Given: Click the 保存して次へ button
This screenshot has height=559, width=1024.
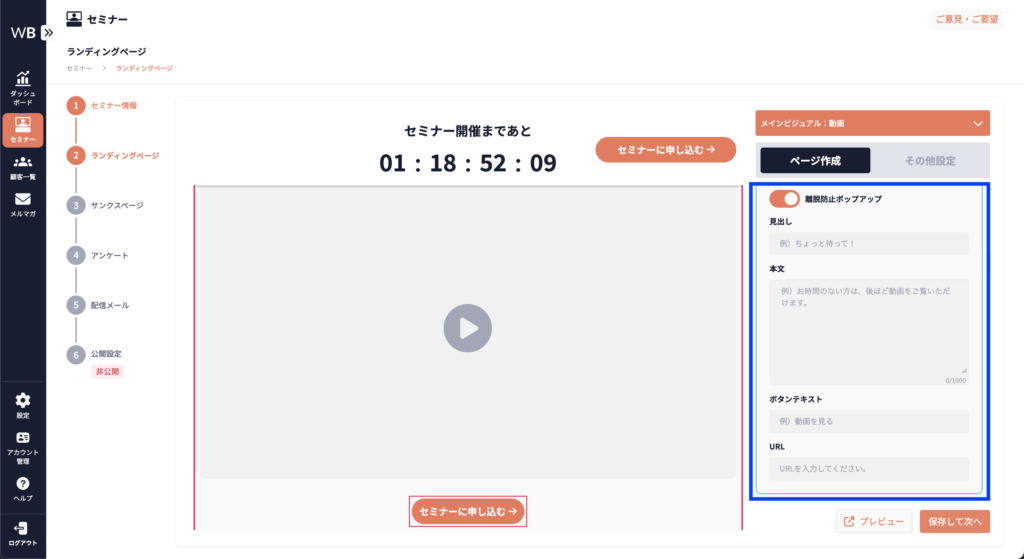Looking at the screenshot, I should 955,521.
